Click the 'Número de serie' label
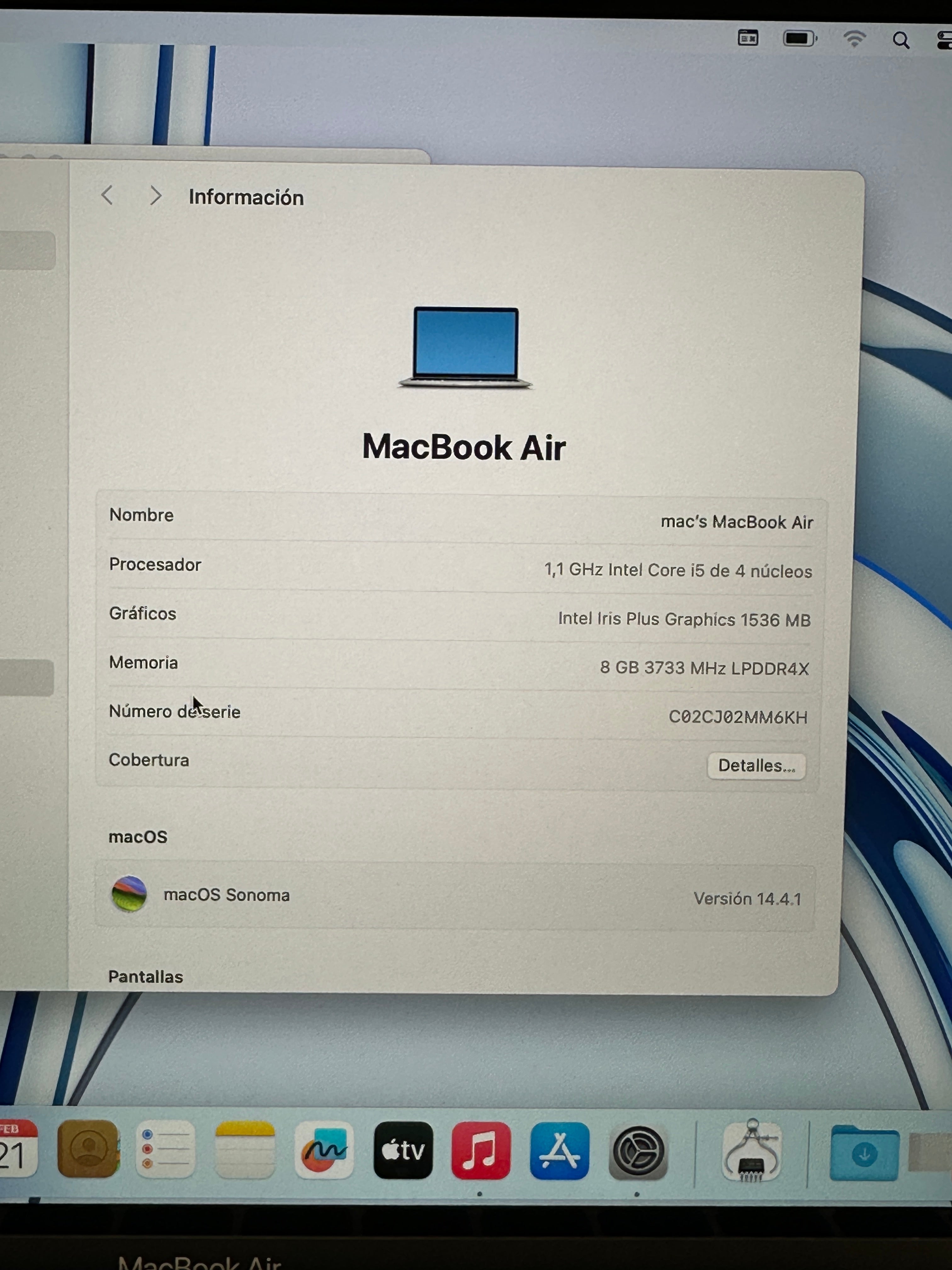The width and height of the screenshot is (952, 1270). click(x=174, y=711)
